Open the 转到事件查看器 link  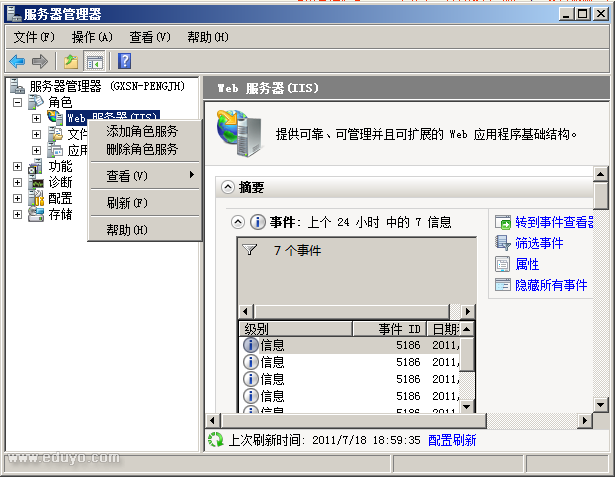[554, 222]
